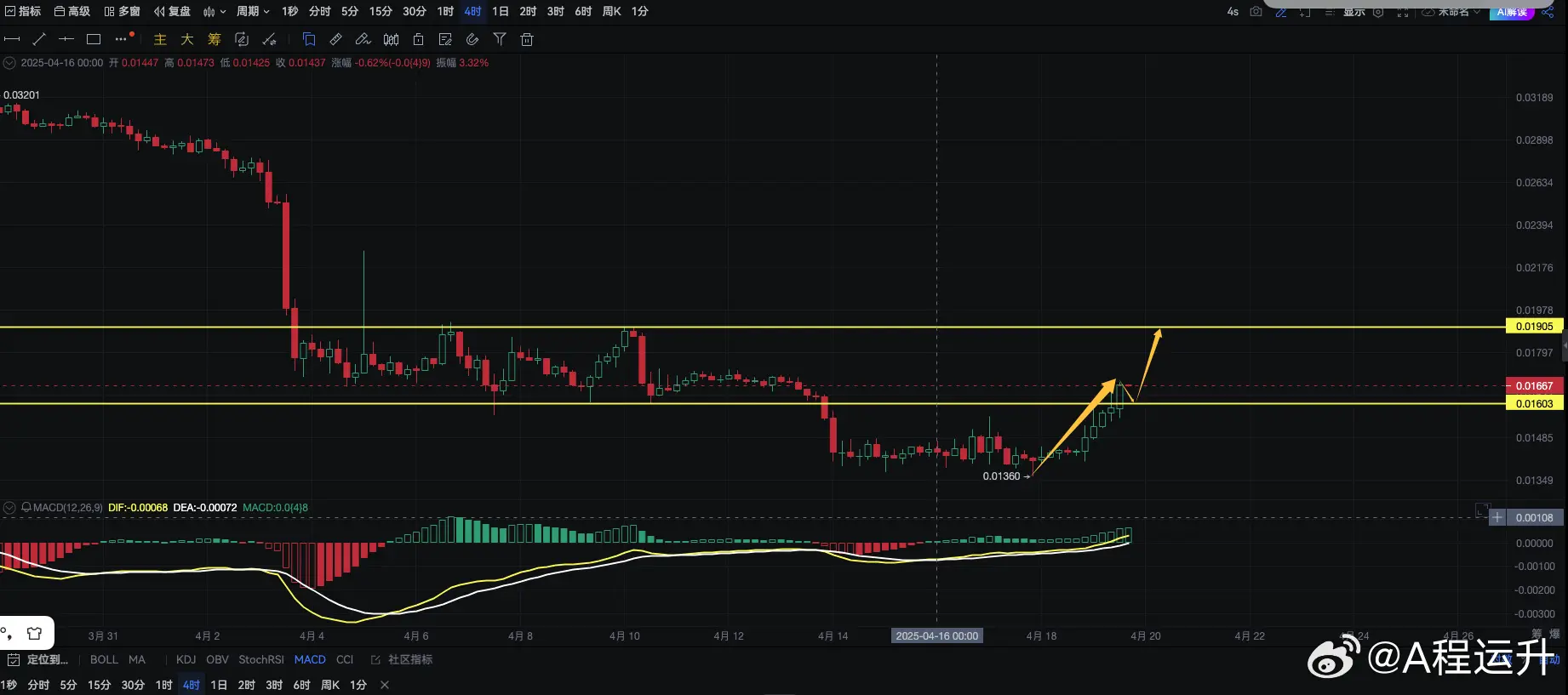This screenshot has height=695, width=1568.
Task: Click the crop-add selection icon in top bar
Action: pos(1305,12)
